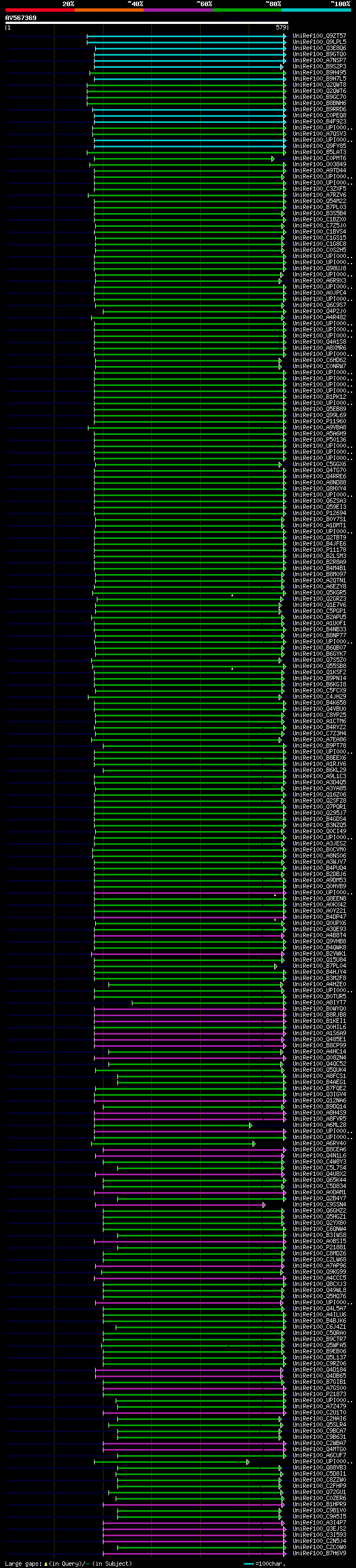Select the UniRef100_A1CTM6 label
Screen dimensions: 356x1568
tap(319, 721)
